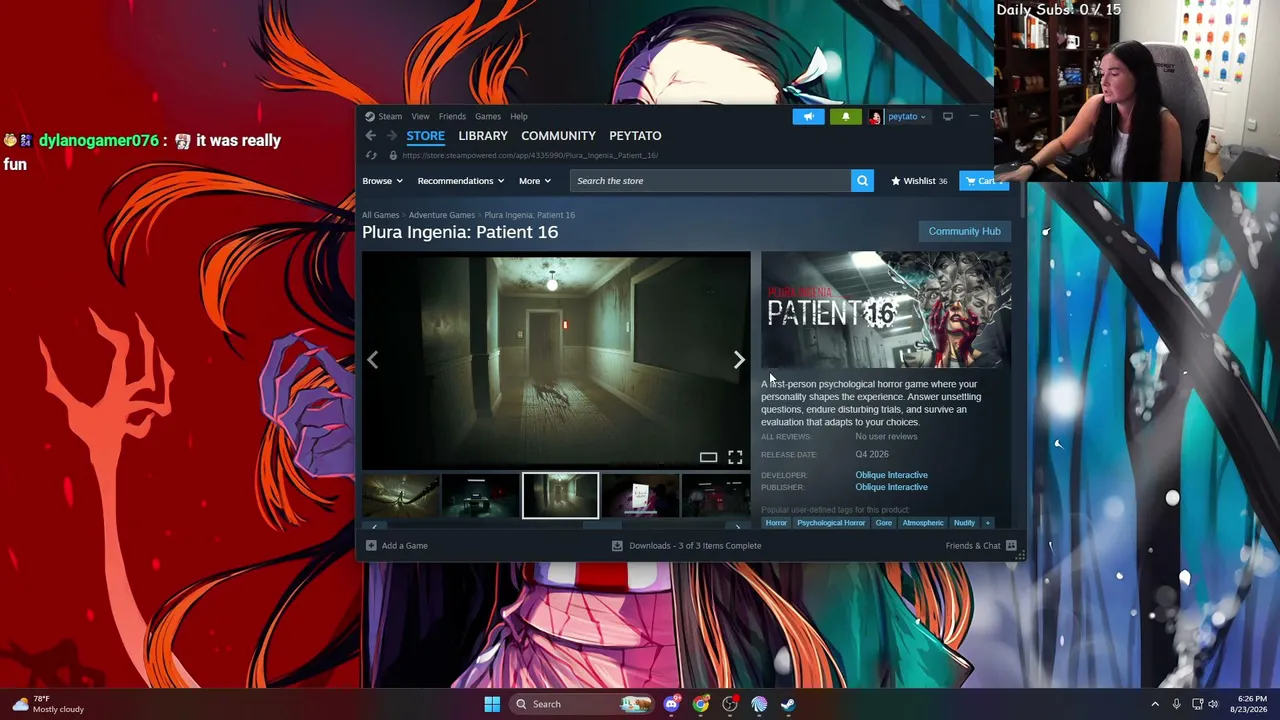
Task: Click the Steam logo menu
Action: [370, 117]
